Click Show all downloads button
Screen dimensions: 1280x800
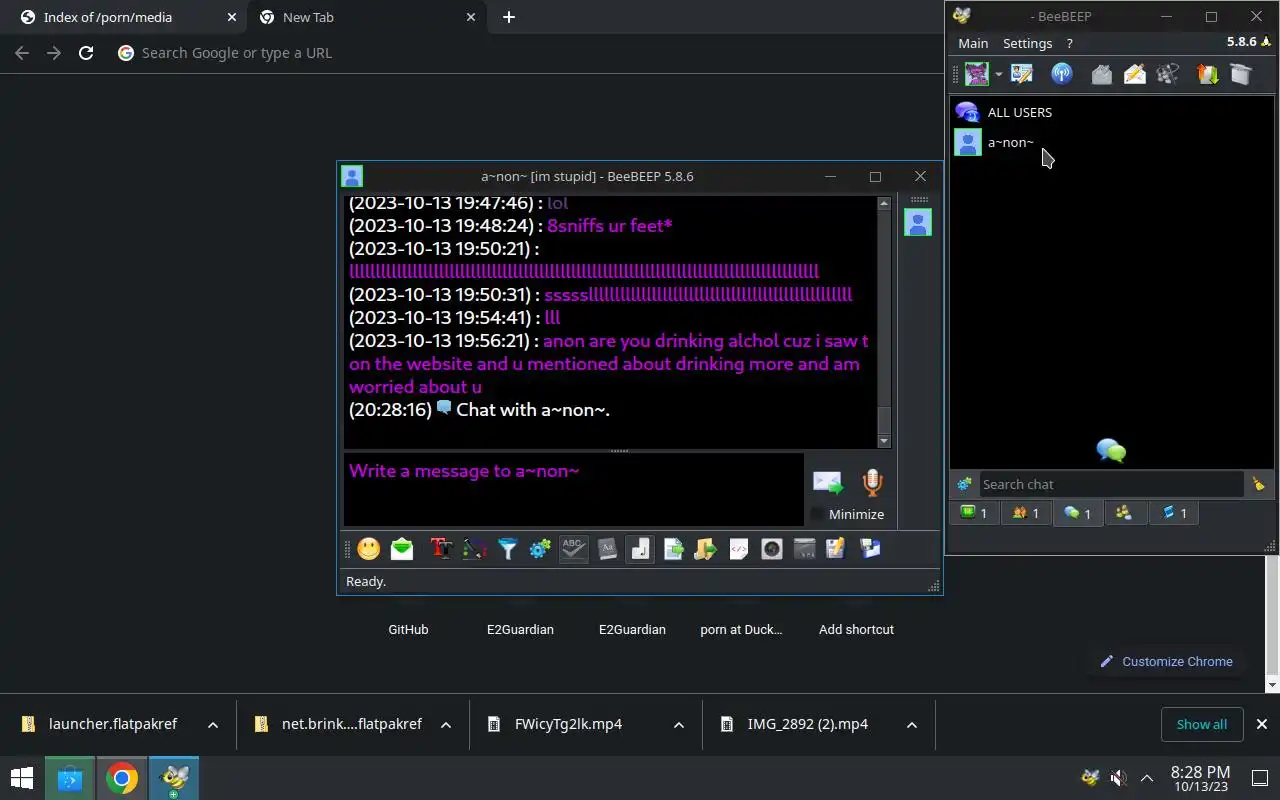[x=1202, y=724]
